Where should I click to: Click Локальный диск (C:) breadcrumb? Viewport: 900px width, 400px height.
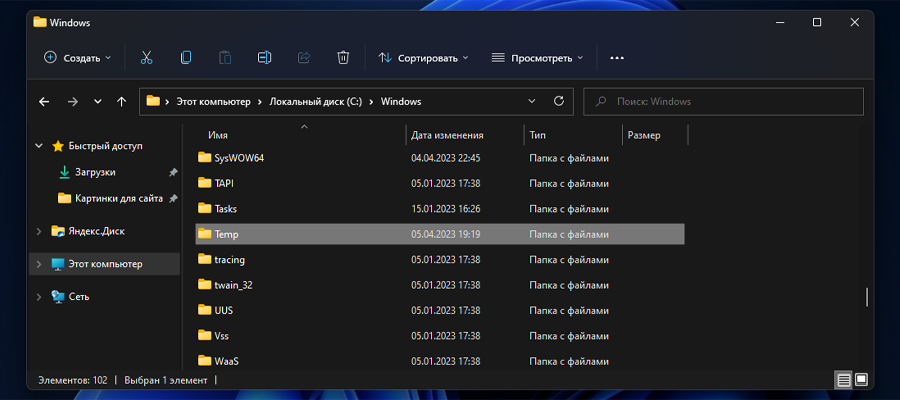pyautogui.click(x=316, y=102)
